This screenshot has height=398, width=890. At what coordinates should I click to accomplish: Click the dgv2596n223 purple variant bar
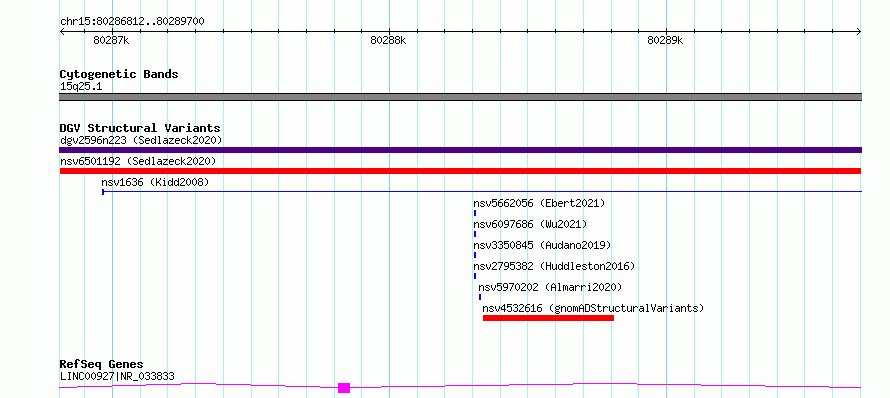(460, 150)
